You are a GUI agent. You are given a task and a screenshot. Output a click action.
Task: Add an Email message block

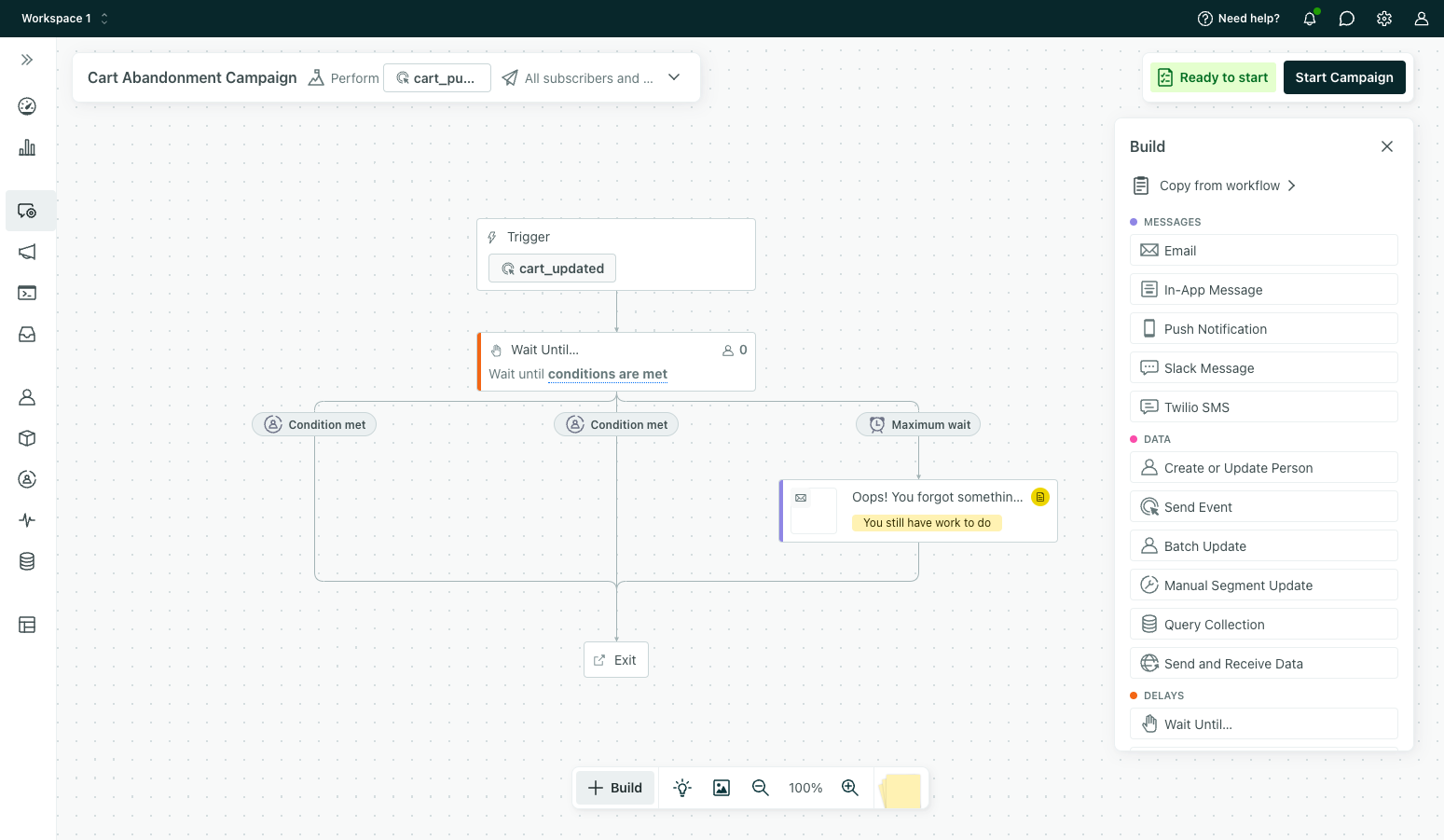coord(1264,250)
